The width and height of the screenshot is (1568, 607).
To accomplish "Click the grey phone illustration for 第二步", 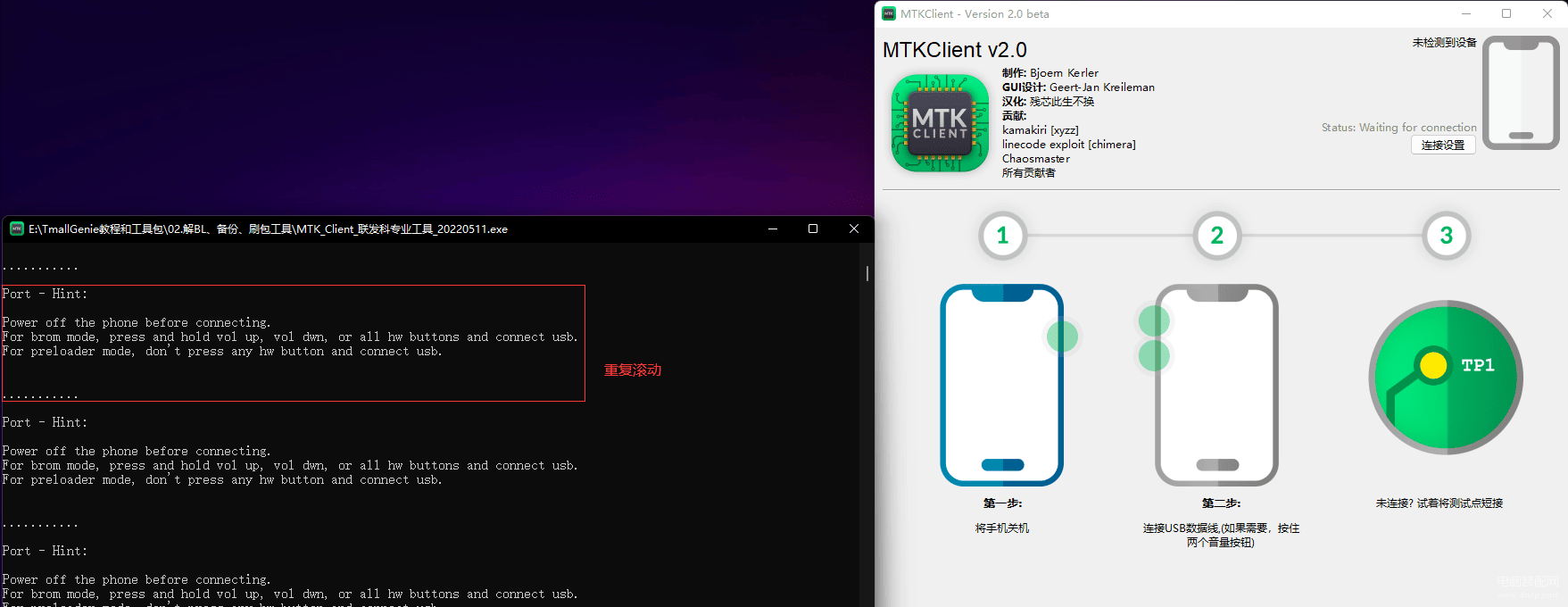I will pyautogui.click(x=1216, y=385).
